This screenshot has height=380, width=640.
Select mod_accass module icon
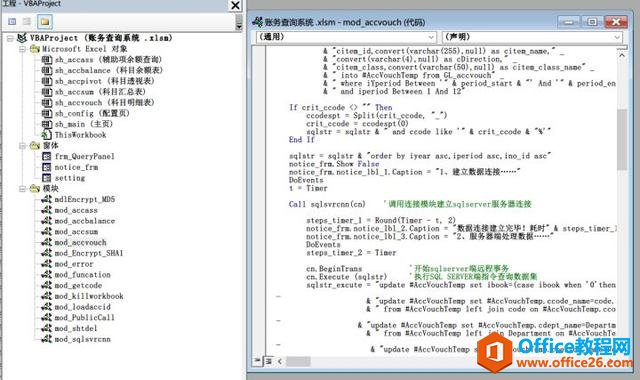(x=47, y=210)
